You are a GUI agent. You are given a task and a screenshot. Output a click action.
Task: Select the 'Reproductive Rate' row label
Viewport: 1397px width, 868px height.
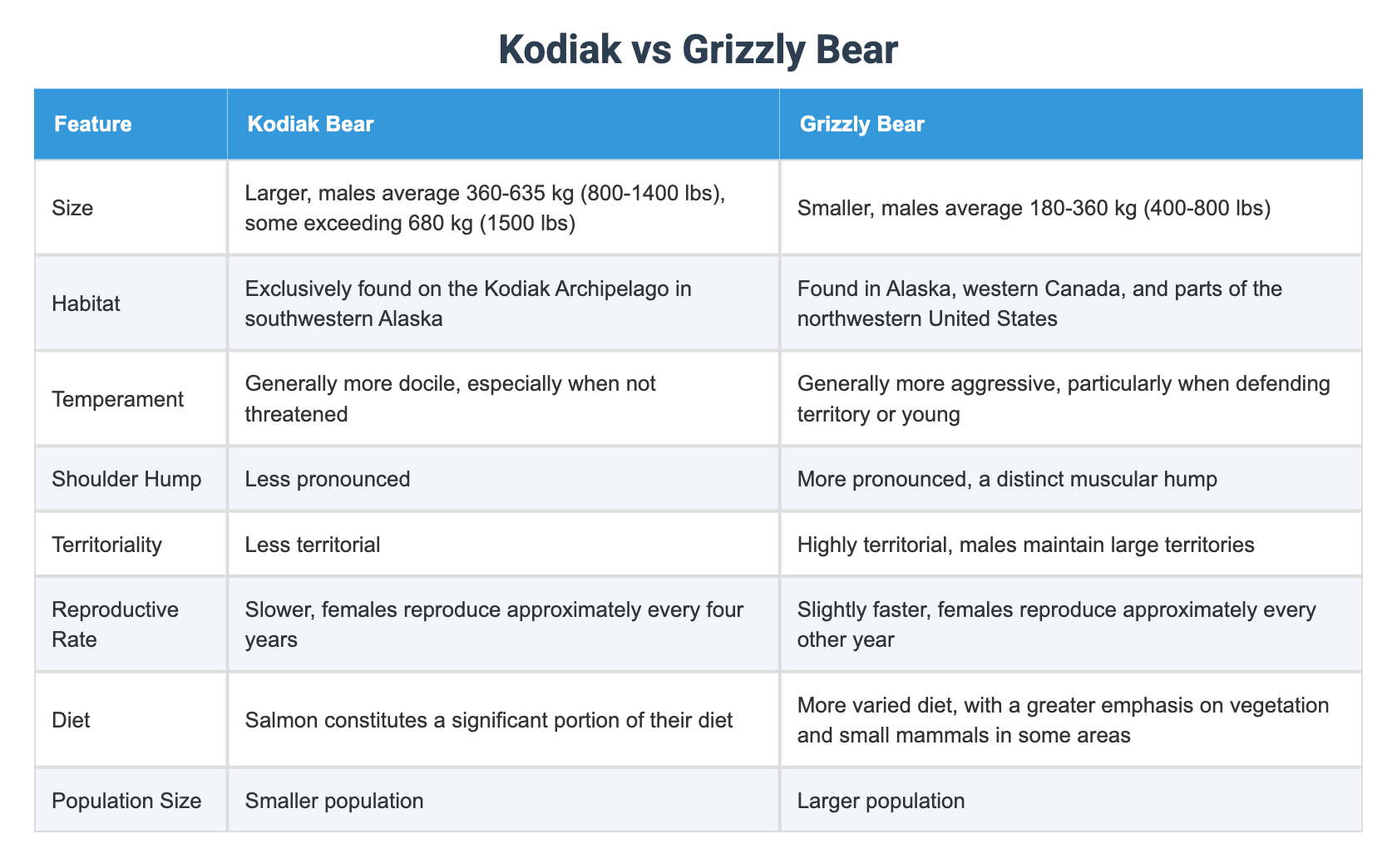pyautogui.click(x=115, y=624)
